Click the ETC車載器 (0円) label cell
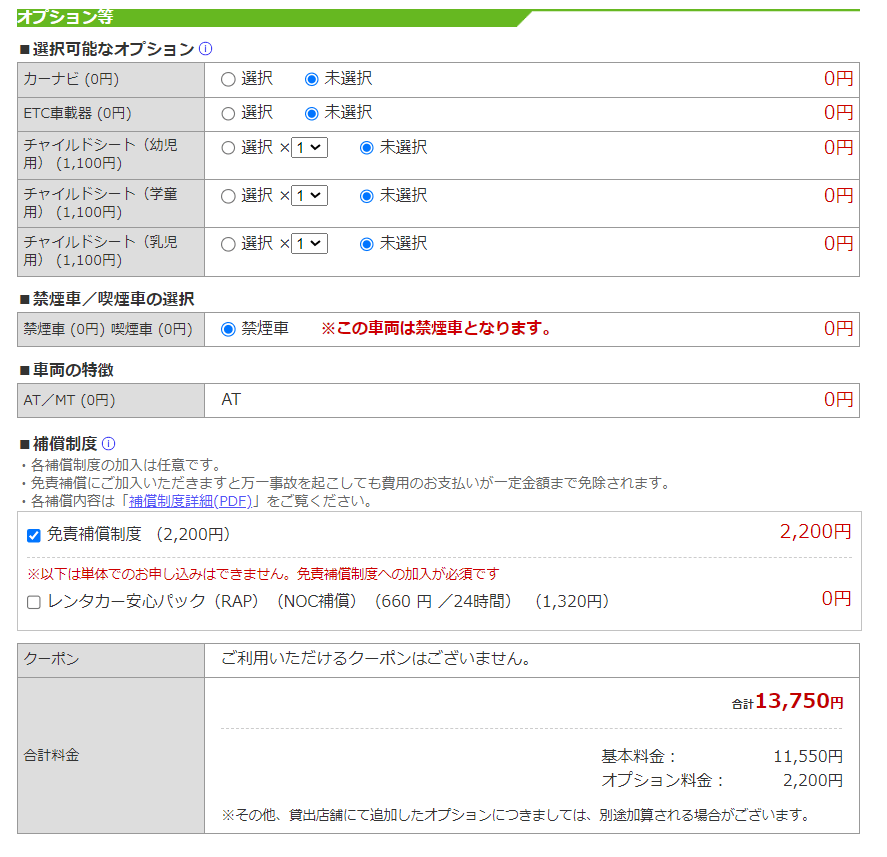 (111, 114)
